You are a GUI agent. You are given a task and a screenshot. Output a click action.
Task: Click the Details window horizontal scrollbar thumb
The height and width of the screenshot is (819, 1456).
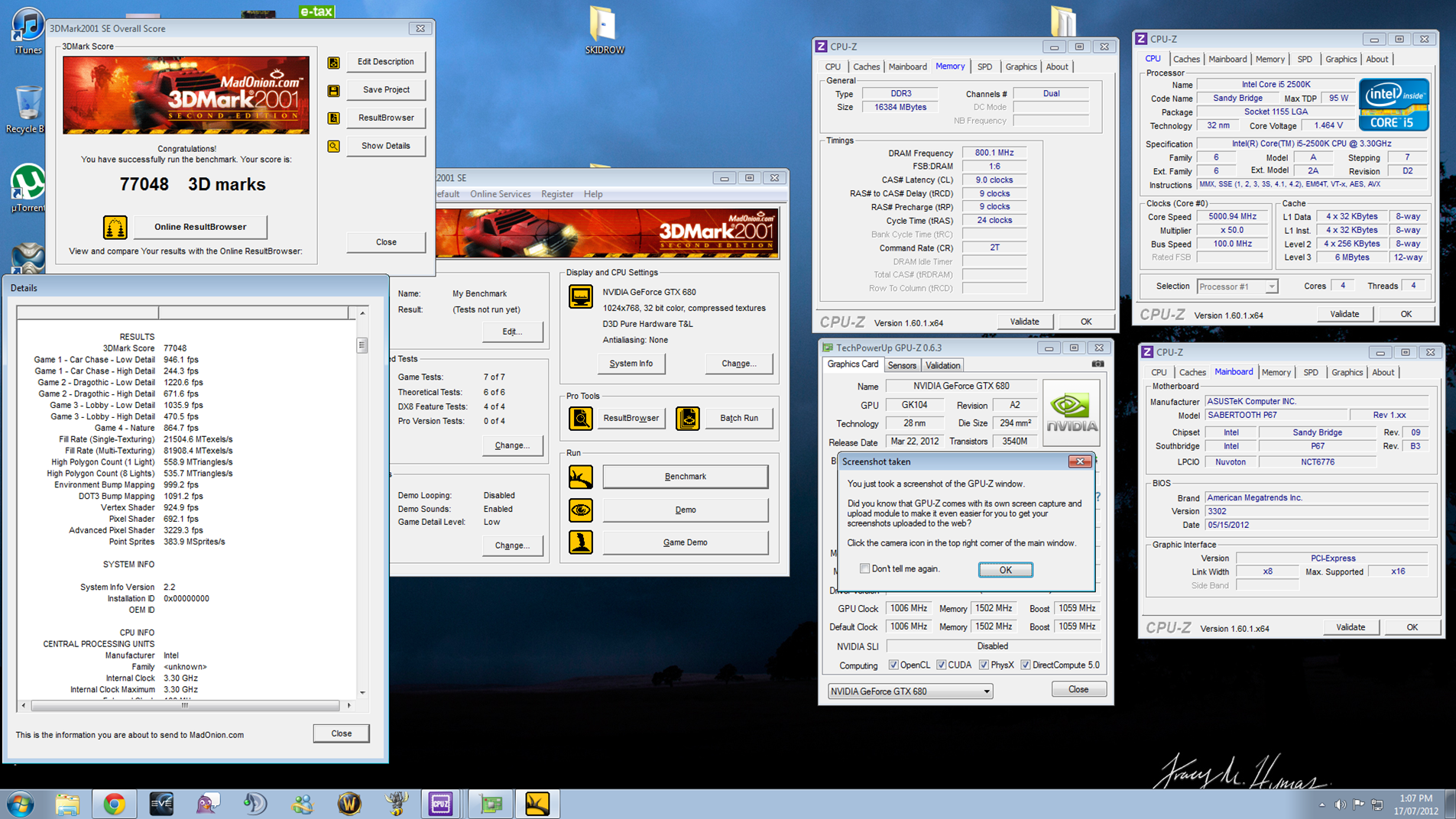[184, 706]
